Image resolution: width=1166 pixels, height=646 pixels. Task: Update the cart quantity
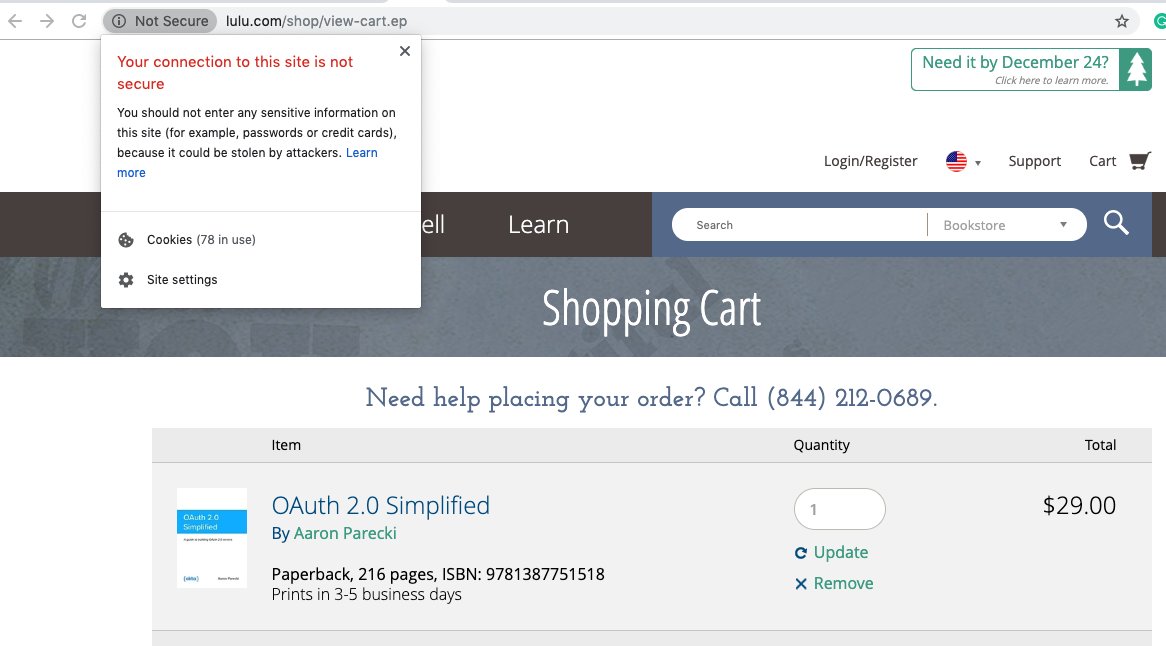(831, 552)
